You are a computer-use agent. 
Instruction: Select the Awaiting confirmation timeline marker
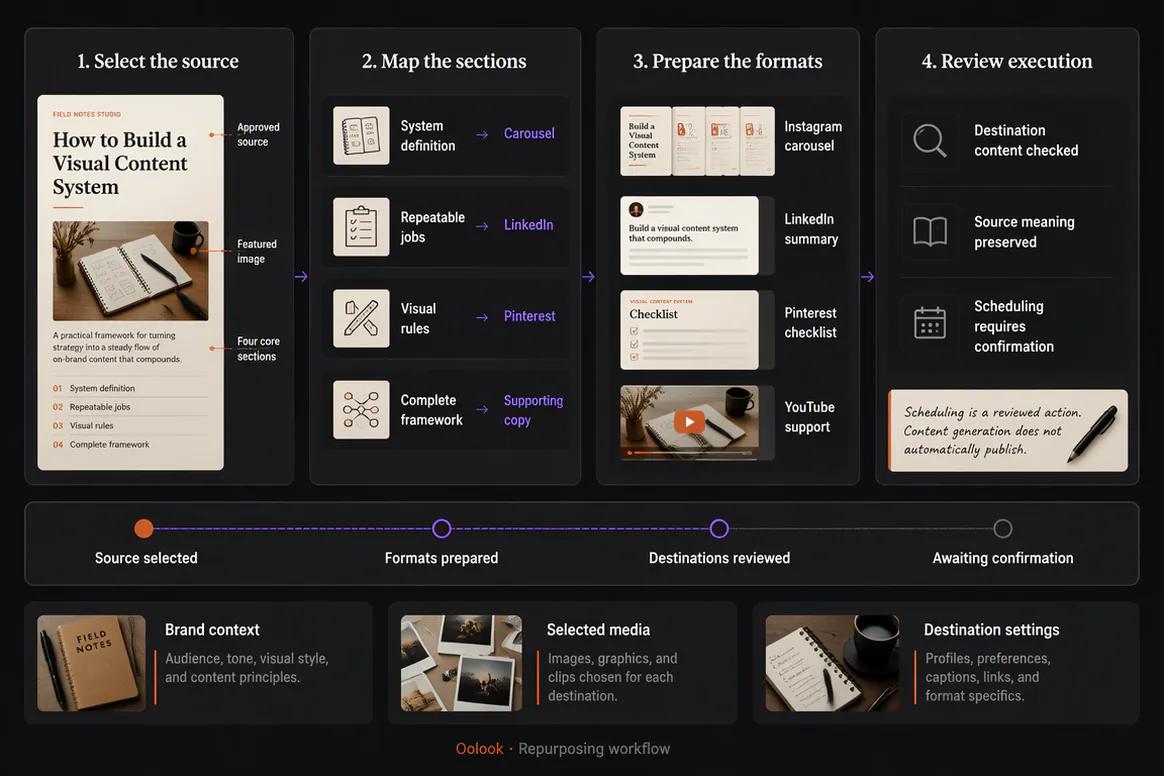pos(1003,529)
